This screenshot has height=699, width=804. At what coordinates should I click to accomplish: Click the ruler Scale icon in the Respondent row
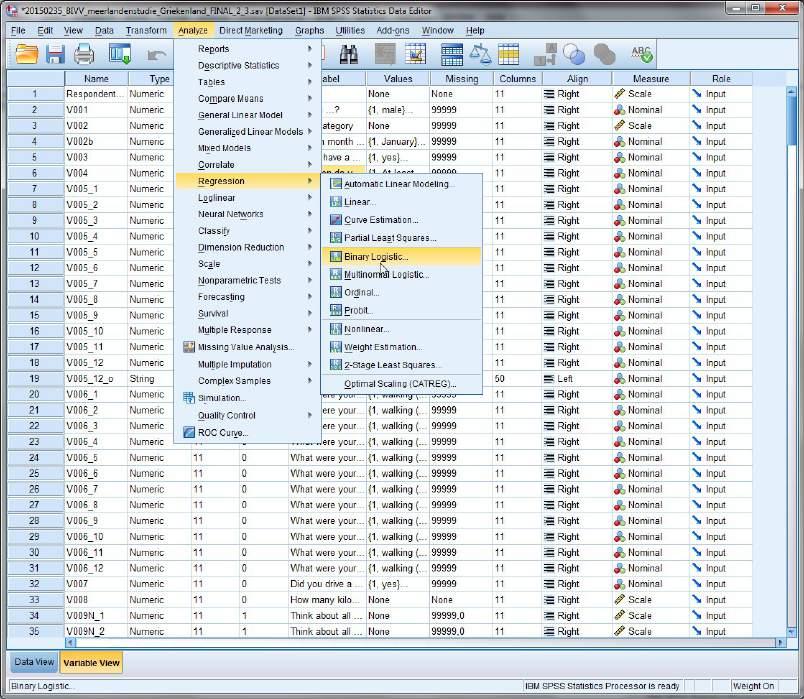[619, 94]
